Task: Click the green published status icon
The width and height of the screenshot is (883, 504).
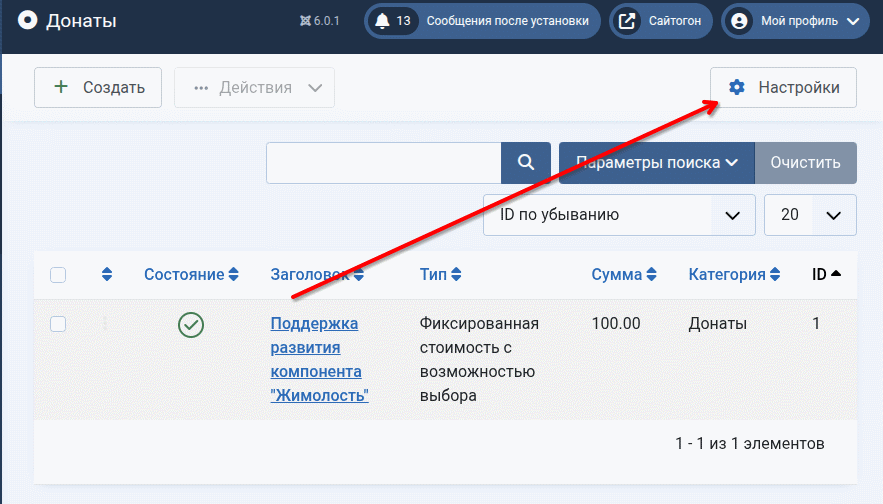Action: click(x=191, y=325)
